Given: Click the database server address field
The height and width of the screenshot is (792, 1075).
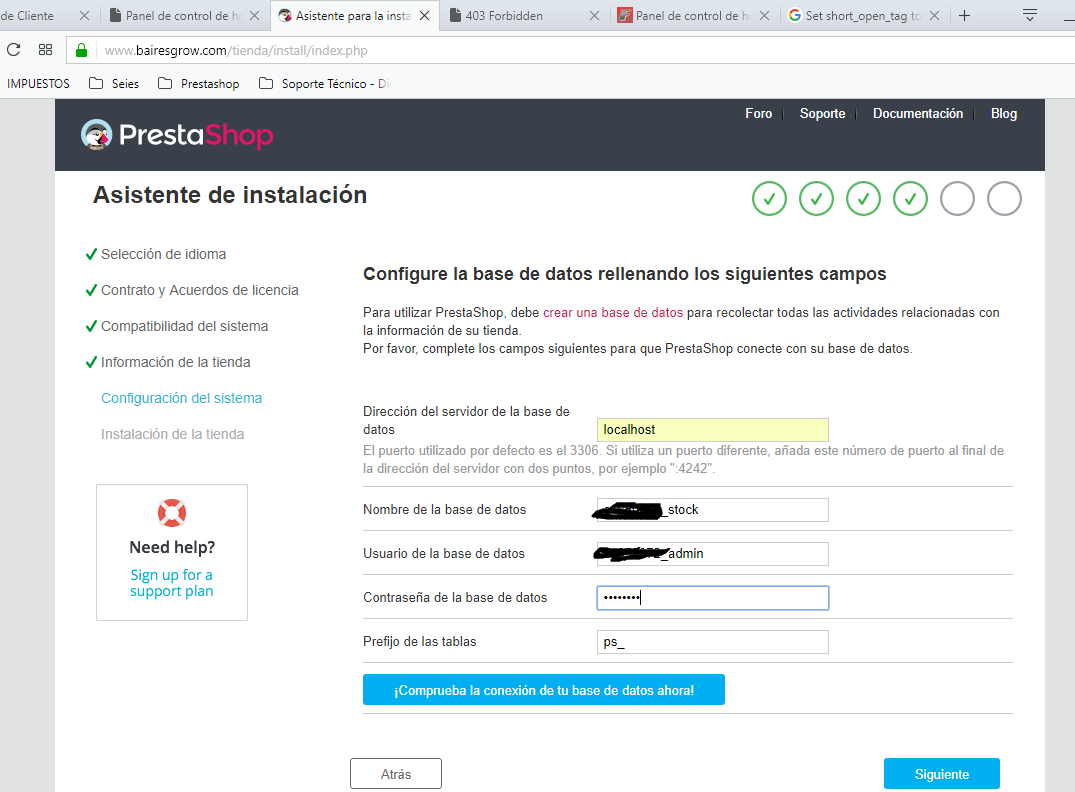Looking at the screenshot, I should (x=712, y=430).
